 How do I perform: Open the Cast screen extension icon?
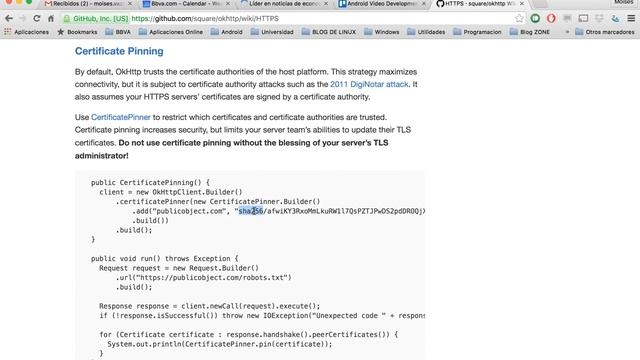point(583,18)
